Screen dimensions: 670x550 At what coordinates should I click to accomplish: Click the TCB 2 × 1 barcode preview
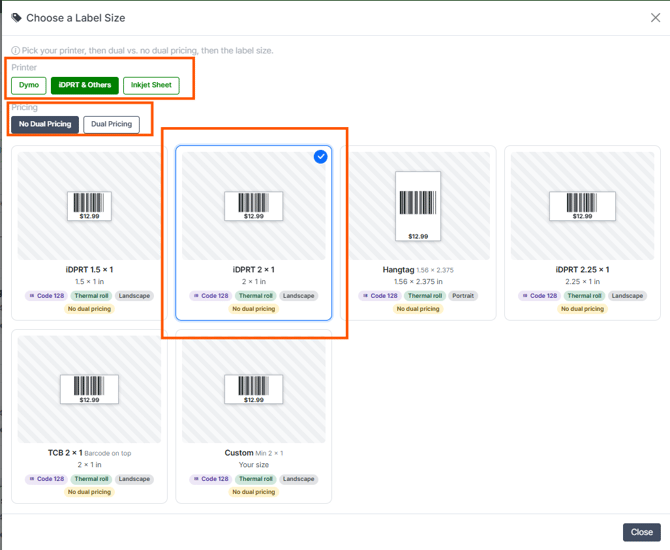(89, 389)
